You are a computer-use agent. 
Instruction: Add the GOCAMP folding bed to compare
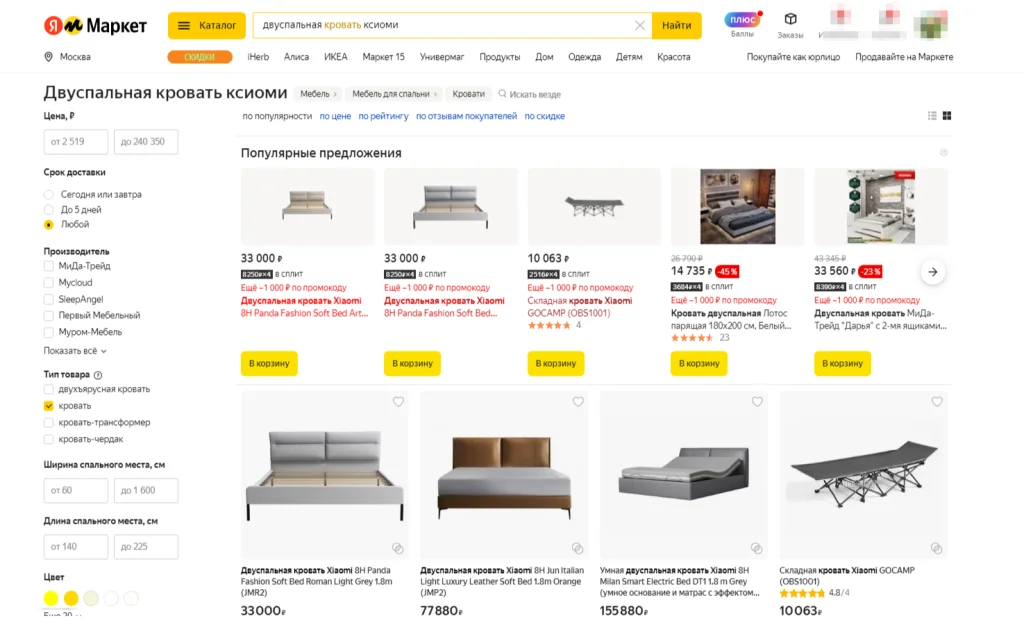pyautogui.click(x=936, y=548)
